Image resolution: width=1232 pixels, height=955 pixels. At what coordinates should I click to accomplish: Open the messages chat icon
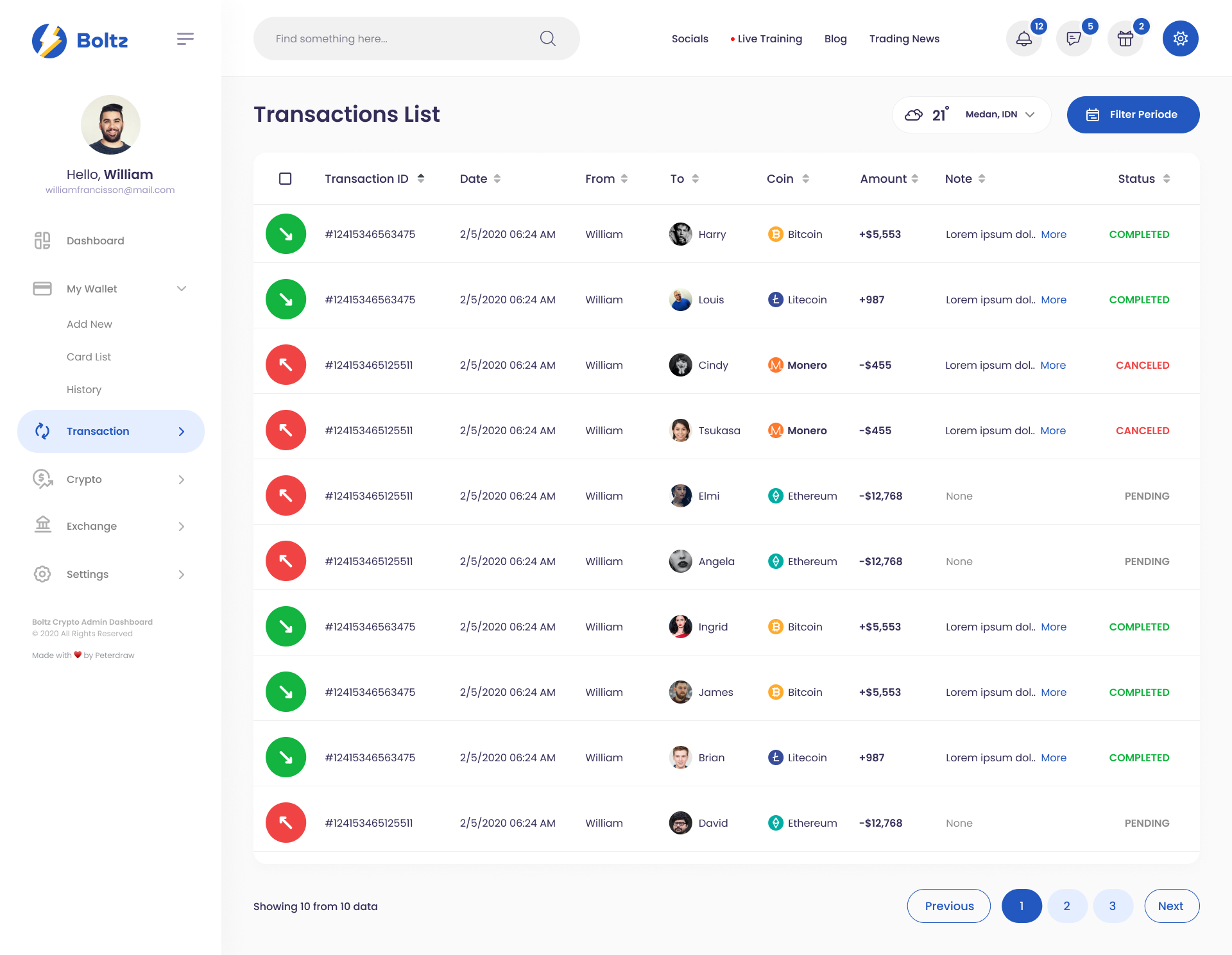tap(1074, 38)
